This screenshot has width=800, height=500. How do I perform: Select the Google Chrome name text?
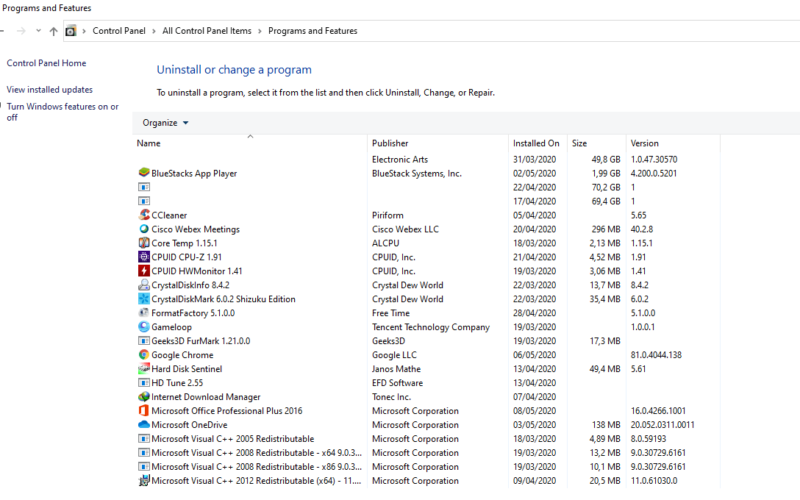tap(182, 355)
